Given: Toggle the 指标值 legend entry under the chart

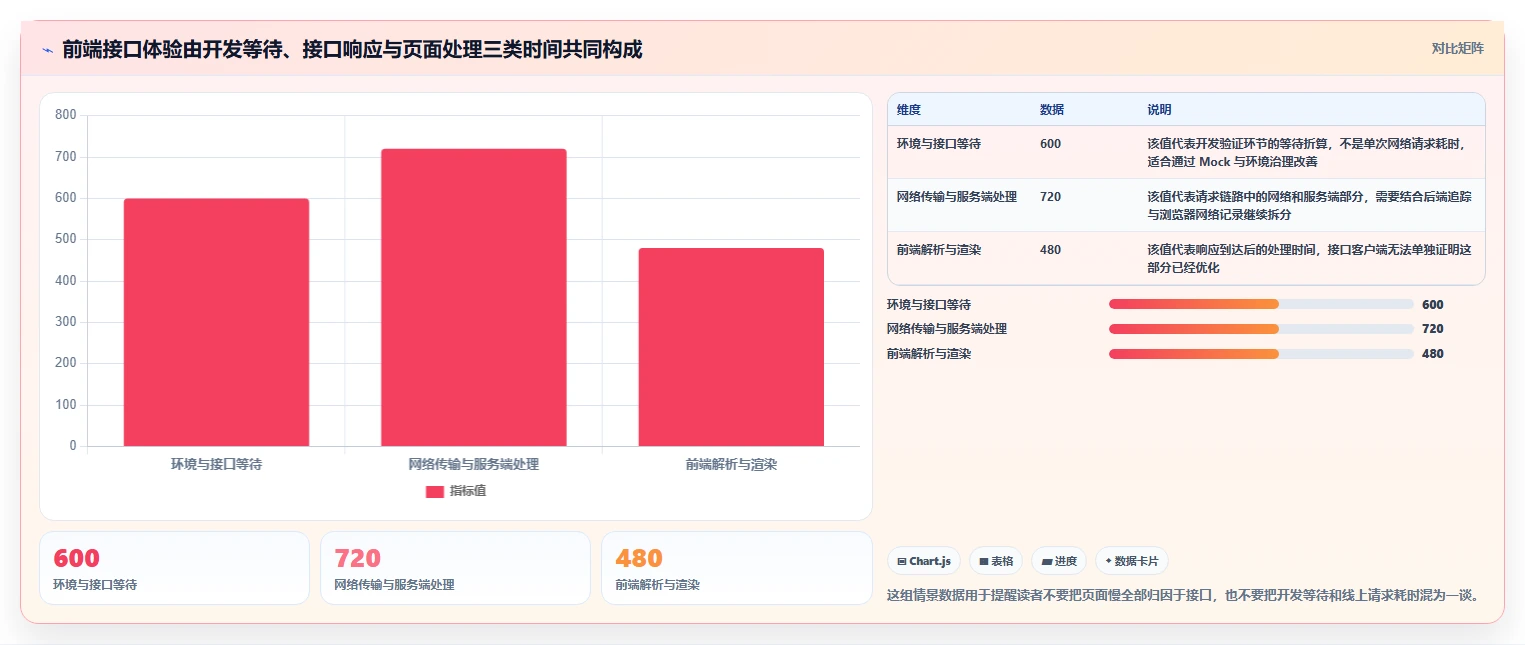Looking at the screenshot, I should (x=456, y=491).
